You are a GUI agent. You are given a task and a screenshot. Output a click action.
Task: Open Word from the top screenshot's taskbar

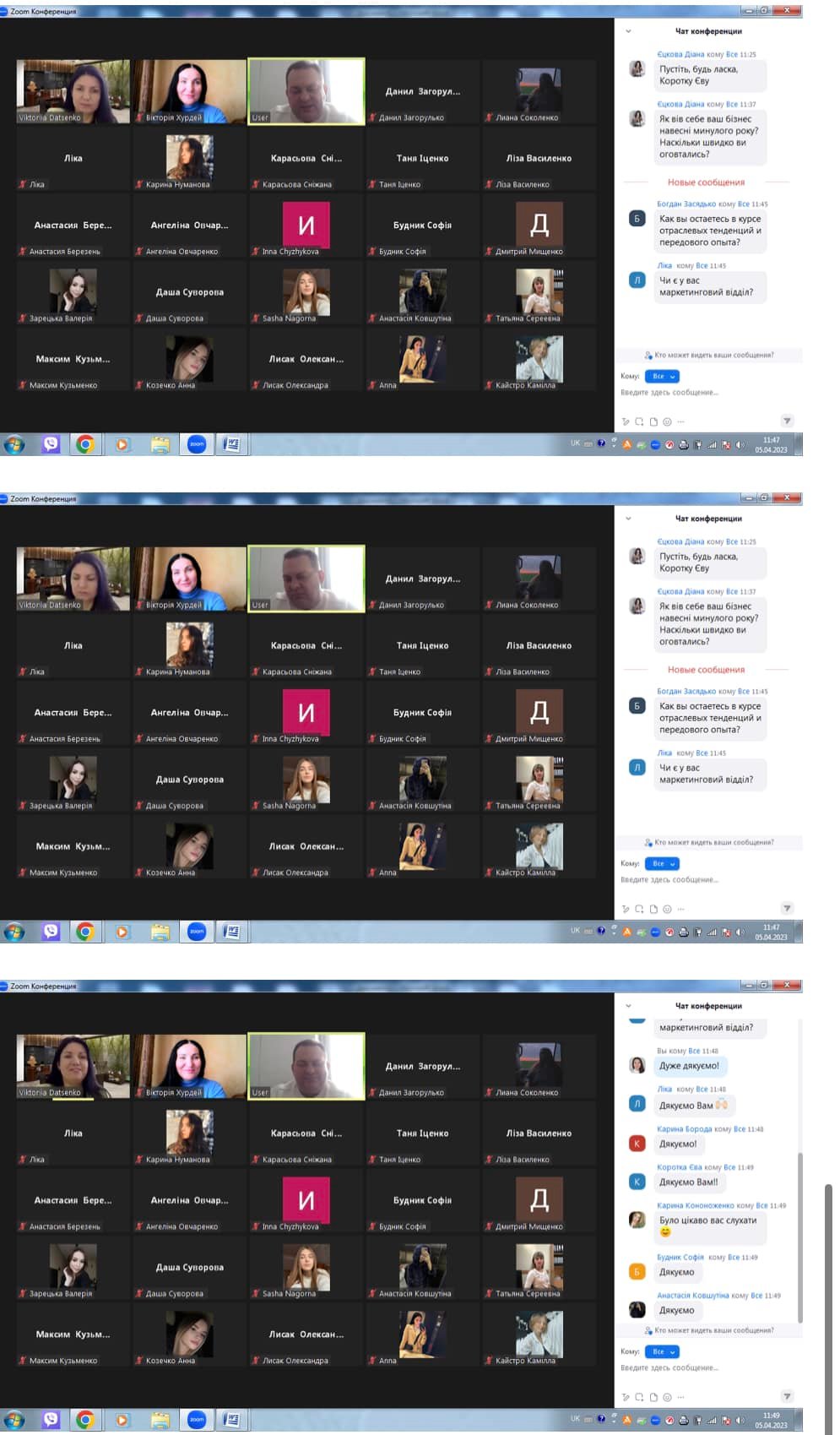pyautogui.click(x=231, y=444)
